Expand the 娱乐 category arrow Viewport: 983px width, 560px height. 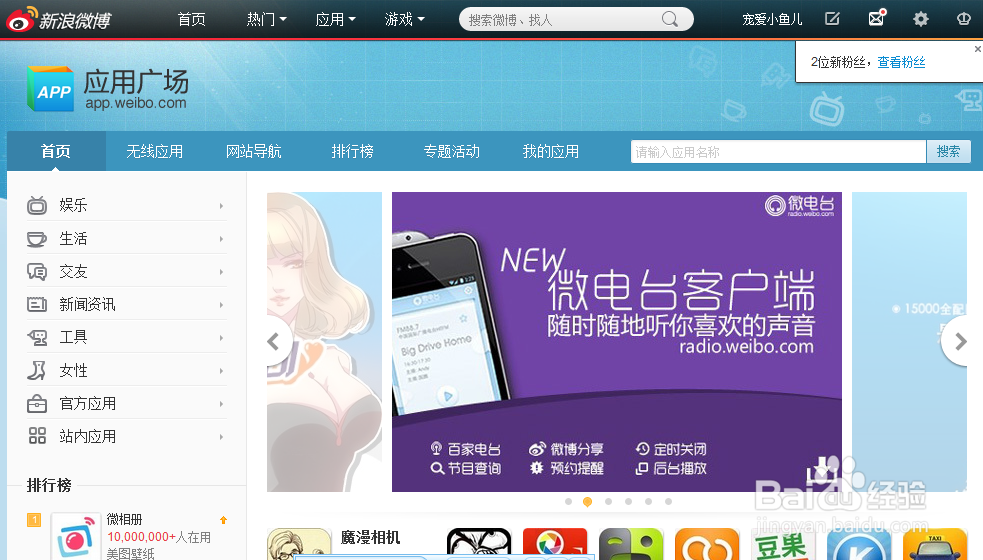(221, 206)
